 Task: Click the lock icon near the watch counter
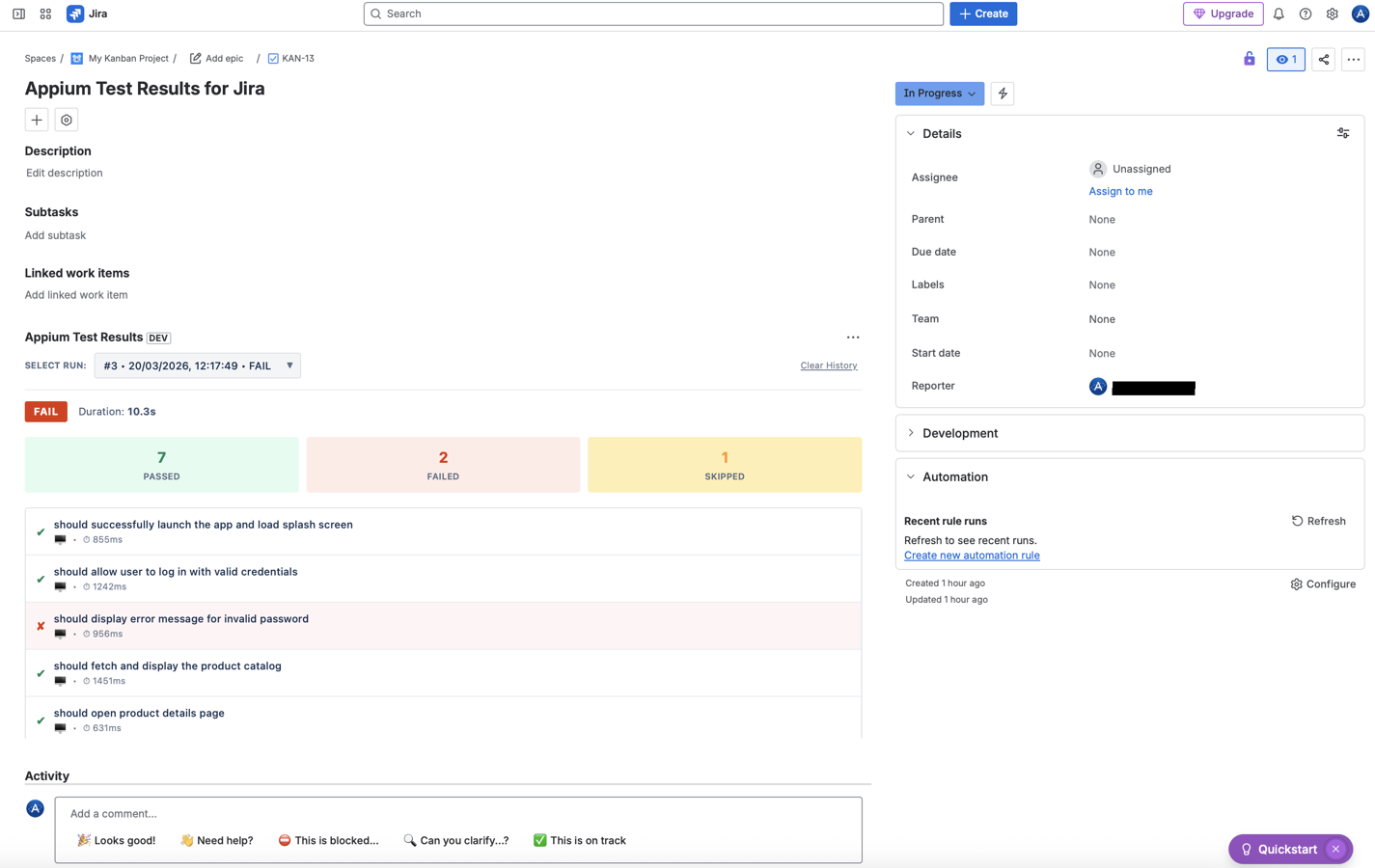point(1249,59)
